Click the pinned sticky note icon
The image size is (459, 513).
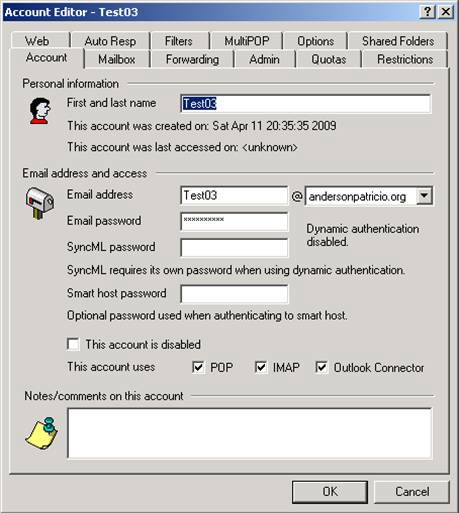(x=42, y=433)
